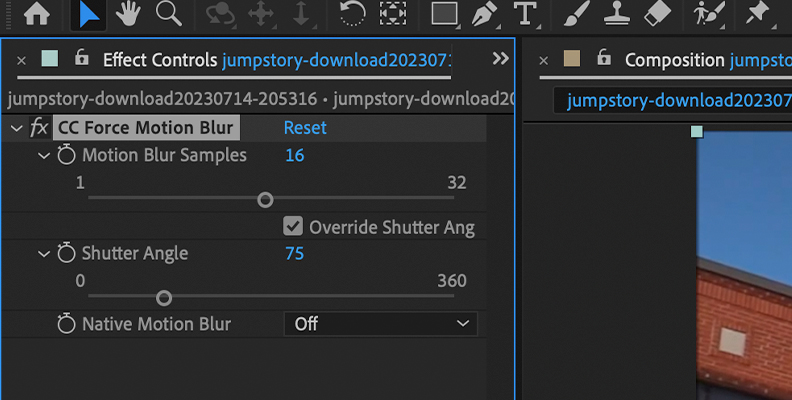The width and height of the screenshot is (792, 400).
Task: Select the Clone Stamp tool
Action: pos(618,13)
